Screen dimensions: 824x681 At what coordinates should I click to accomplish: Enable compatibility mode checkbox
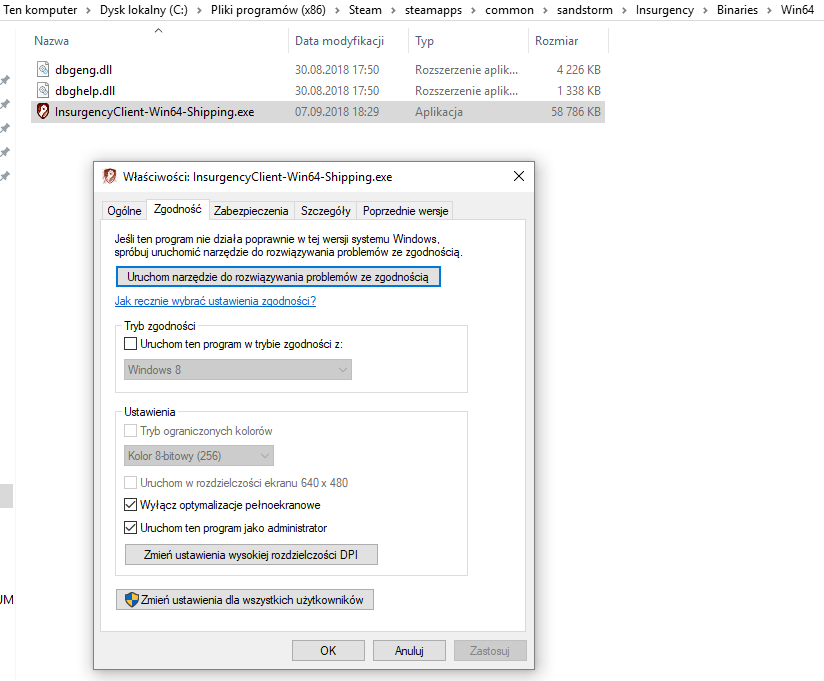131,344
